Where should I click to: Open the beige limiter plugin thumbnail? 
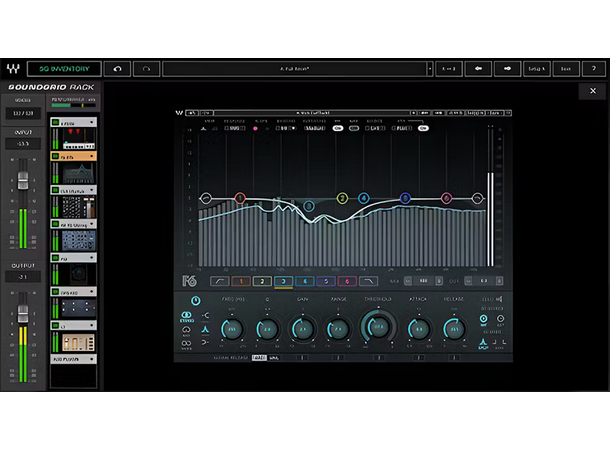click(79, 342)
